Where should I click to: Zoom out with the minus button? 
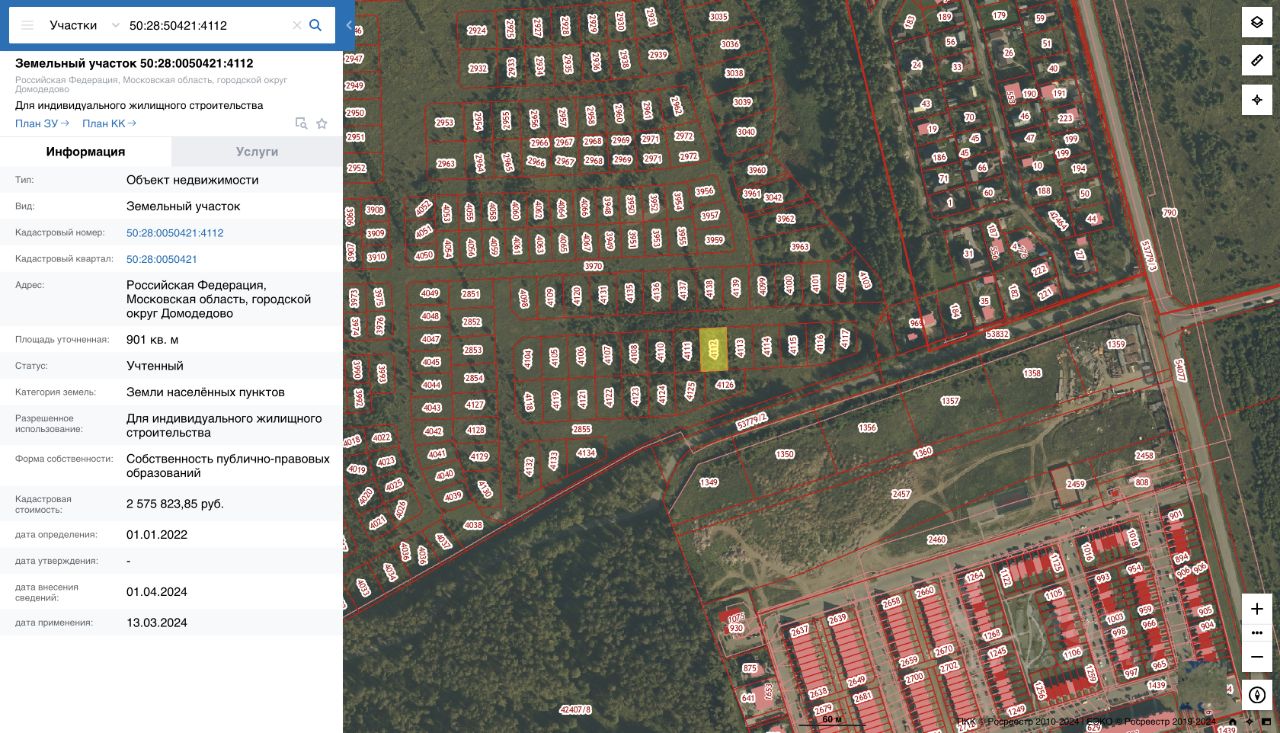1257,657
